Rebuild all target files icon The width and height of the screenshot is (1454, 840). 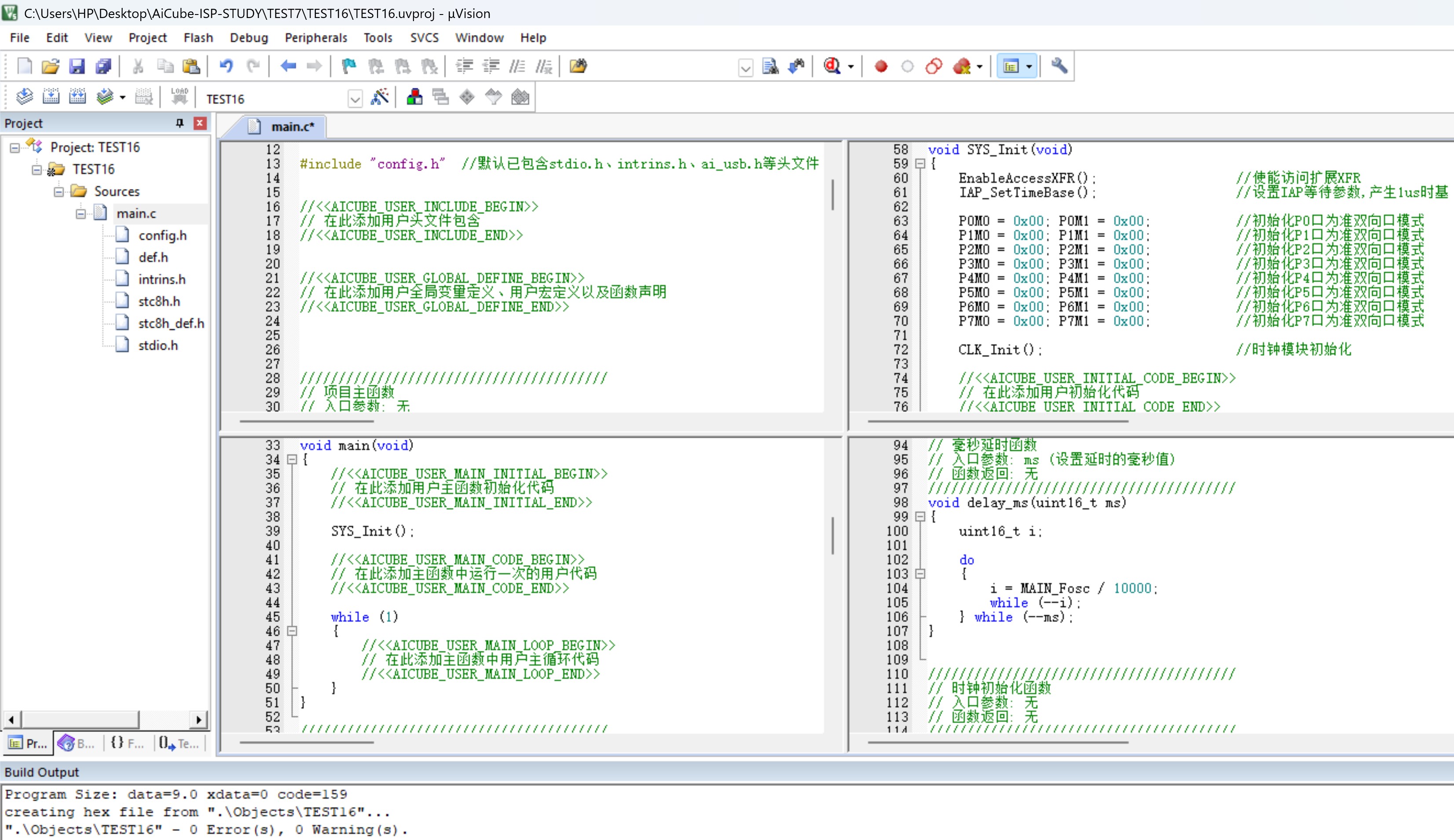tap(77, 97)
